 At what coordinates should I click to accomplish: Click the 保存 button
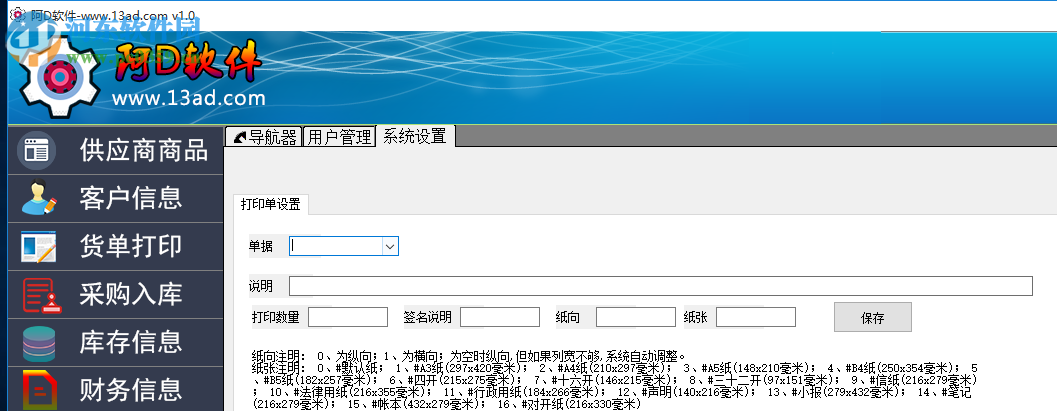873,317
